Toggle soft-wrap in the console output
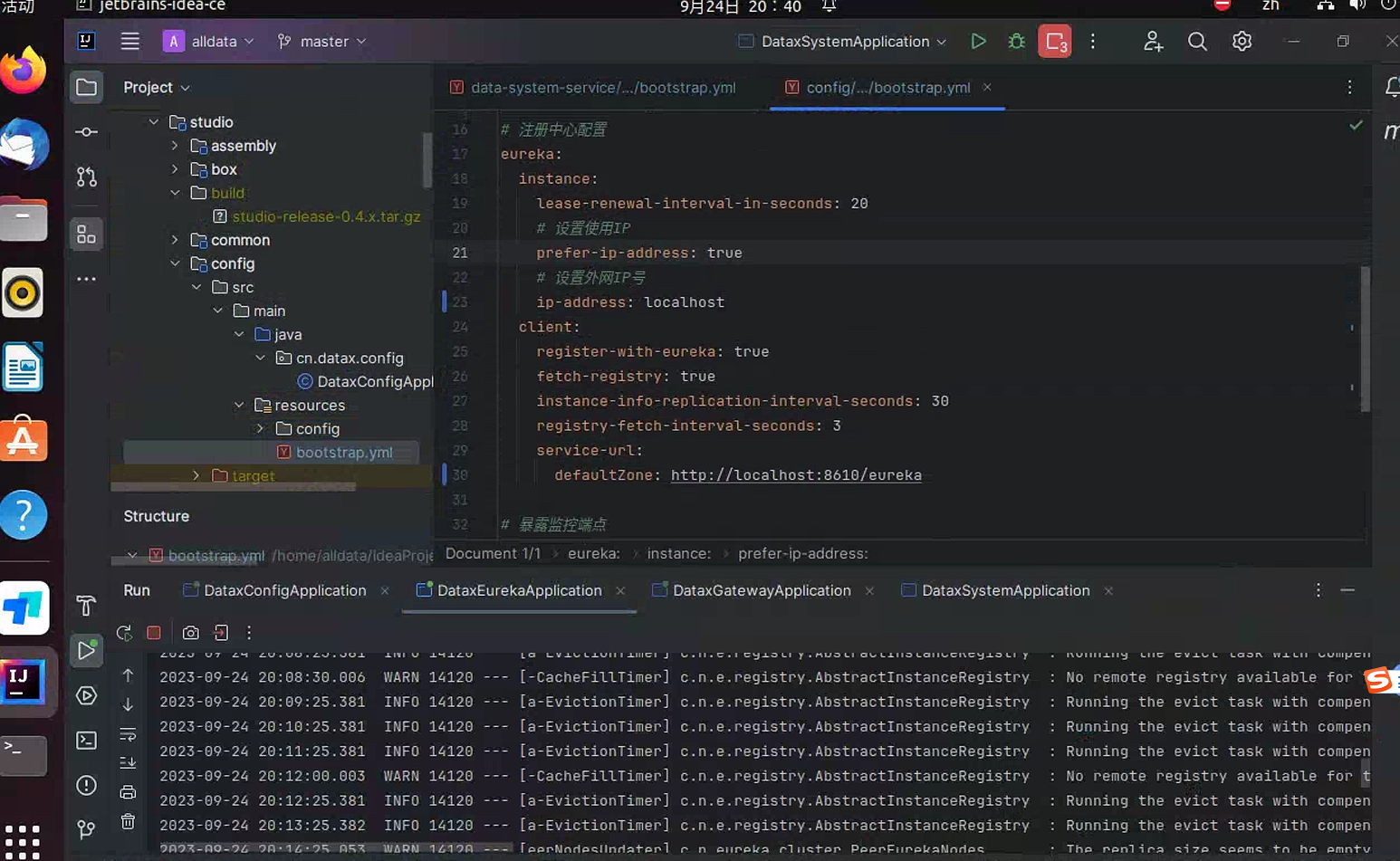The width and height of the screenshot is (1400, 861). 128,733
